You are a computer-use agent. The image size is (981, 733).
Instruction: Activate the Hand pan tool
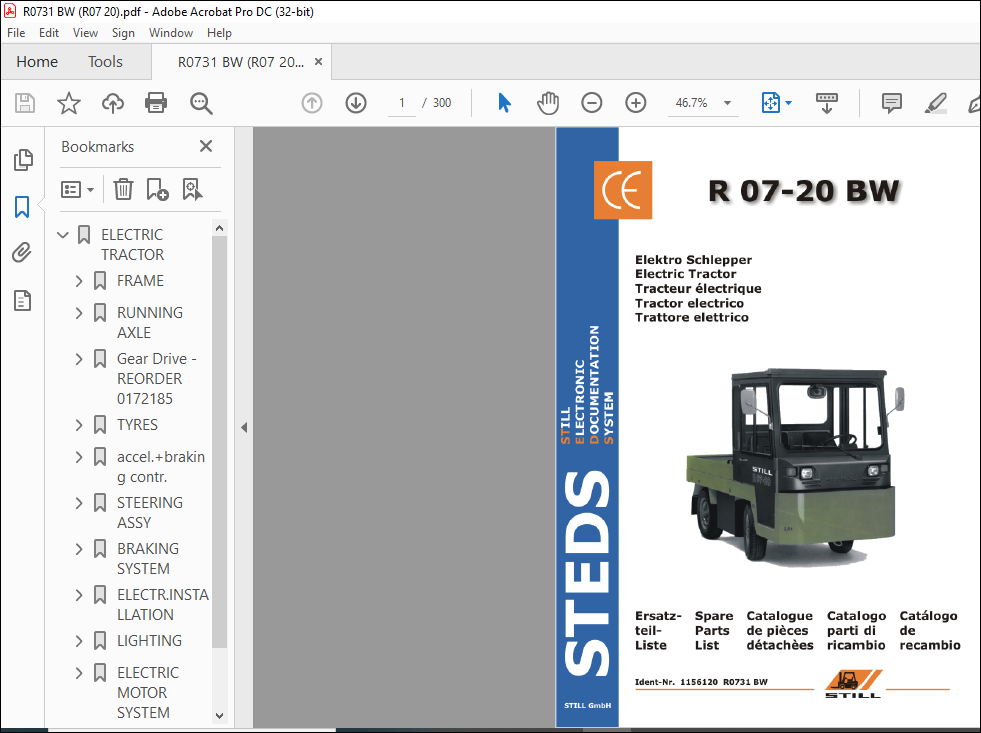548,103
